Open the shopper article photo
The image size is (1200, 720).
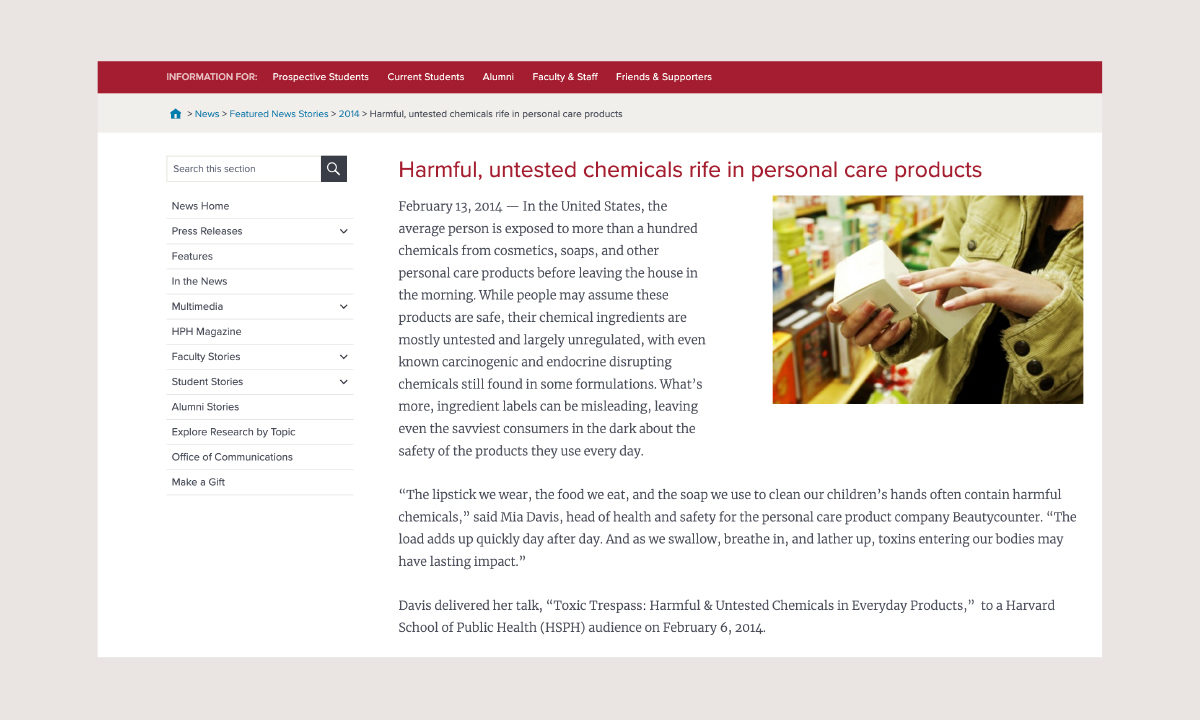[x=927, y=300]
